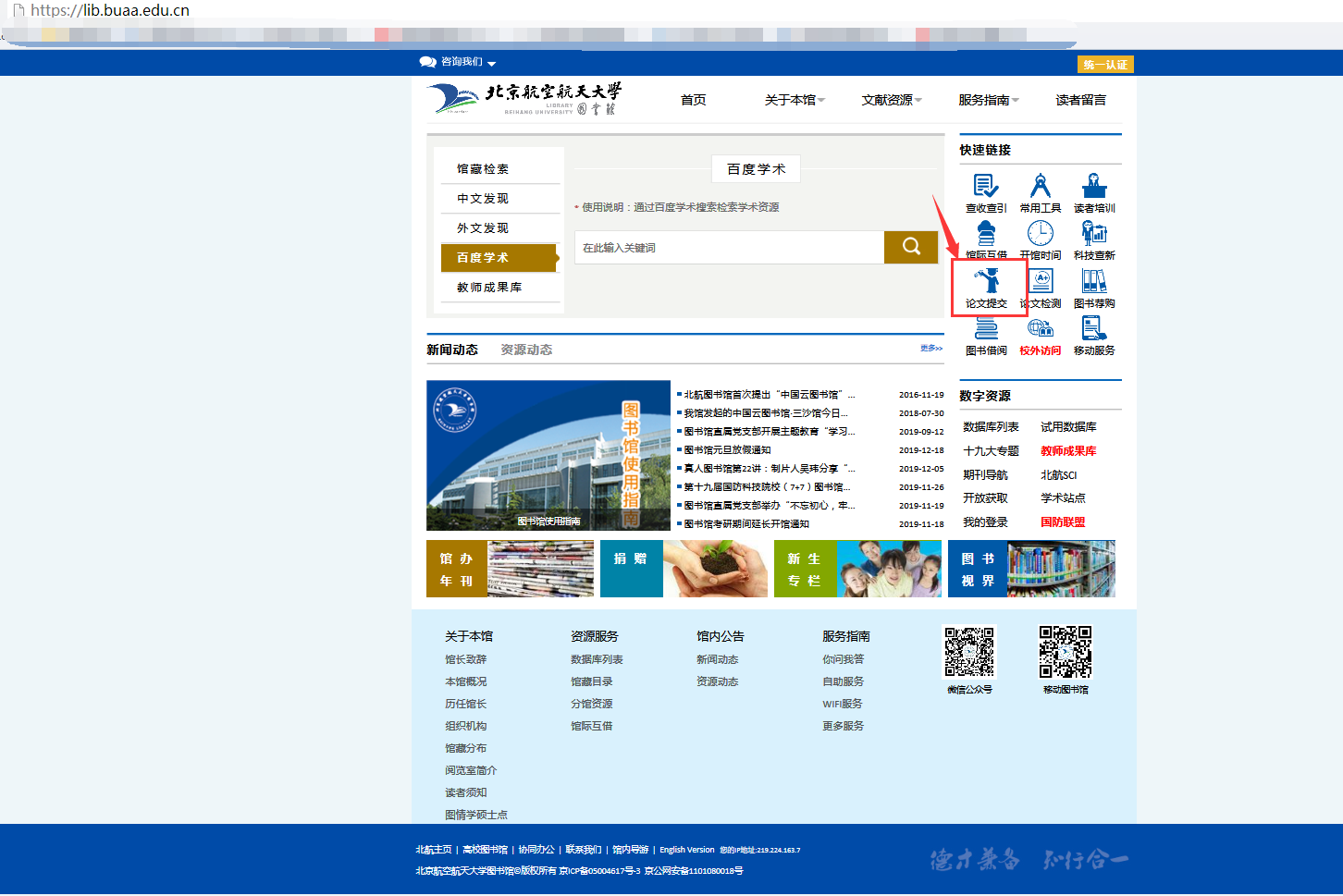This screenshot has width=1343, height=896.
Task: Open 开馆时间 clock icon
Action: pyautogui.click(x=1040, y=235)
